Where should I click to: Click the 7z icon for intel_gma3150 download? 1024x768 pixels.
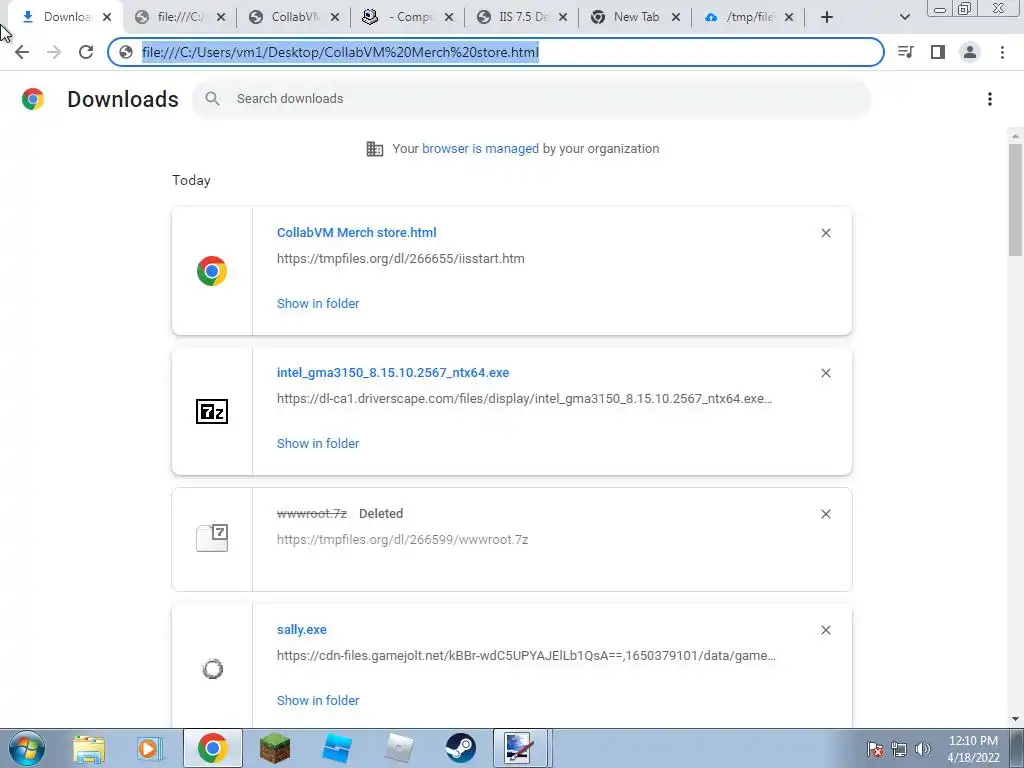(x=212, y=411)
